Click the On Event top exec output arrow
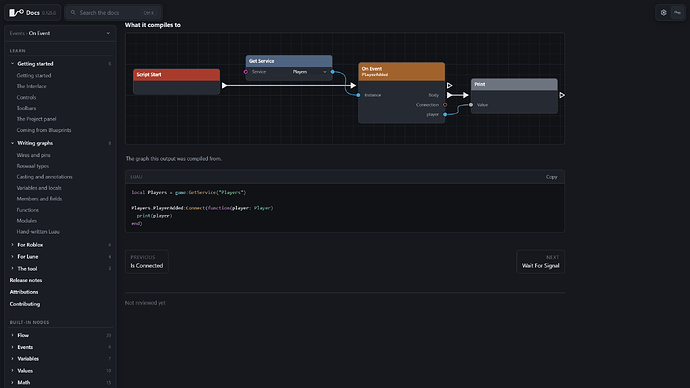This screenshot has width=690, height=388. [449, 85]
